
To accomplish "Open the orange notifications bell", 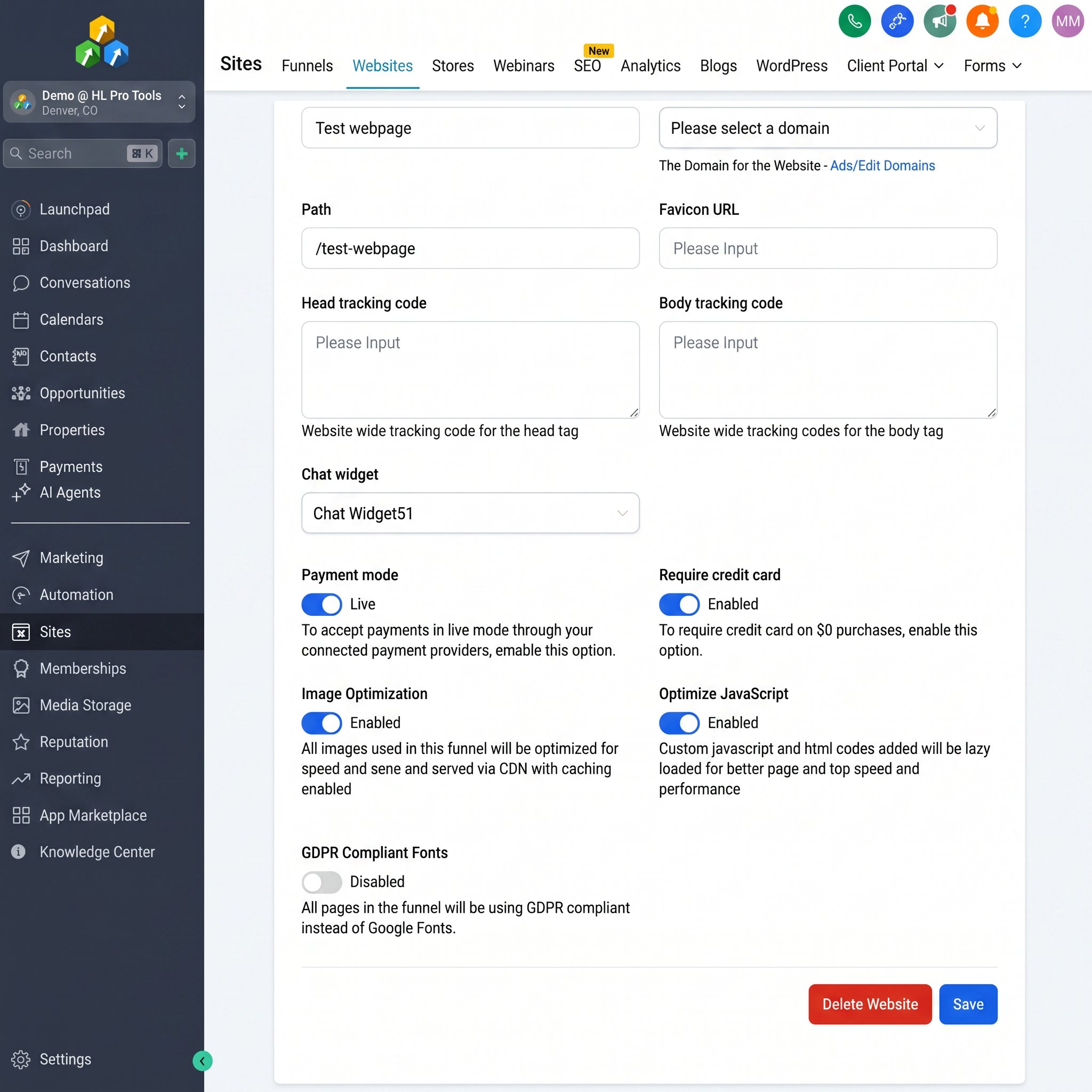I will coord(982,21).
